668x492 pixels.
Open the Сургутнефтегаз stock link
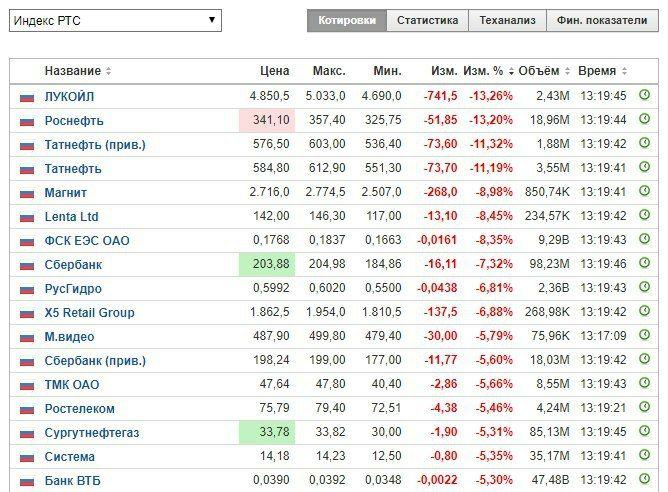(92, 433)
